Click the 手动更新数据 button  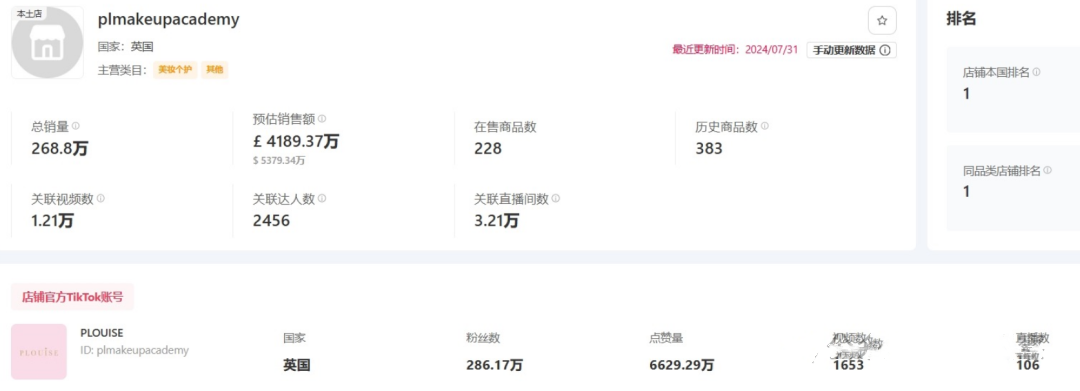851,50
